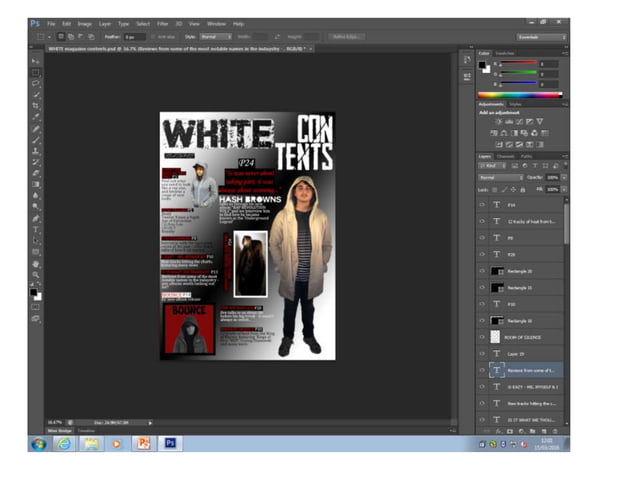Select the Lasso tool
This screenshot has width=638, height=478.
pyautogui.click(x=36, y=84)
